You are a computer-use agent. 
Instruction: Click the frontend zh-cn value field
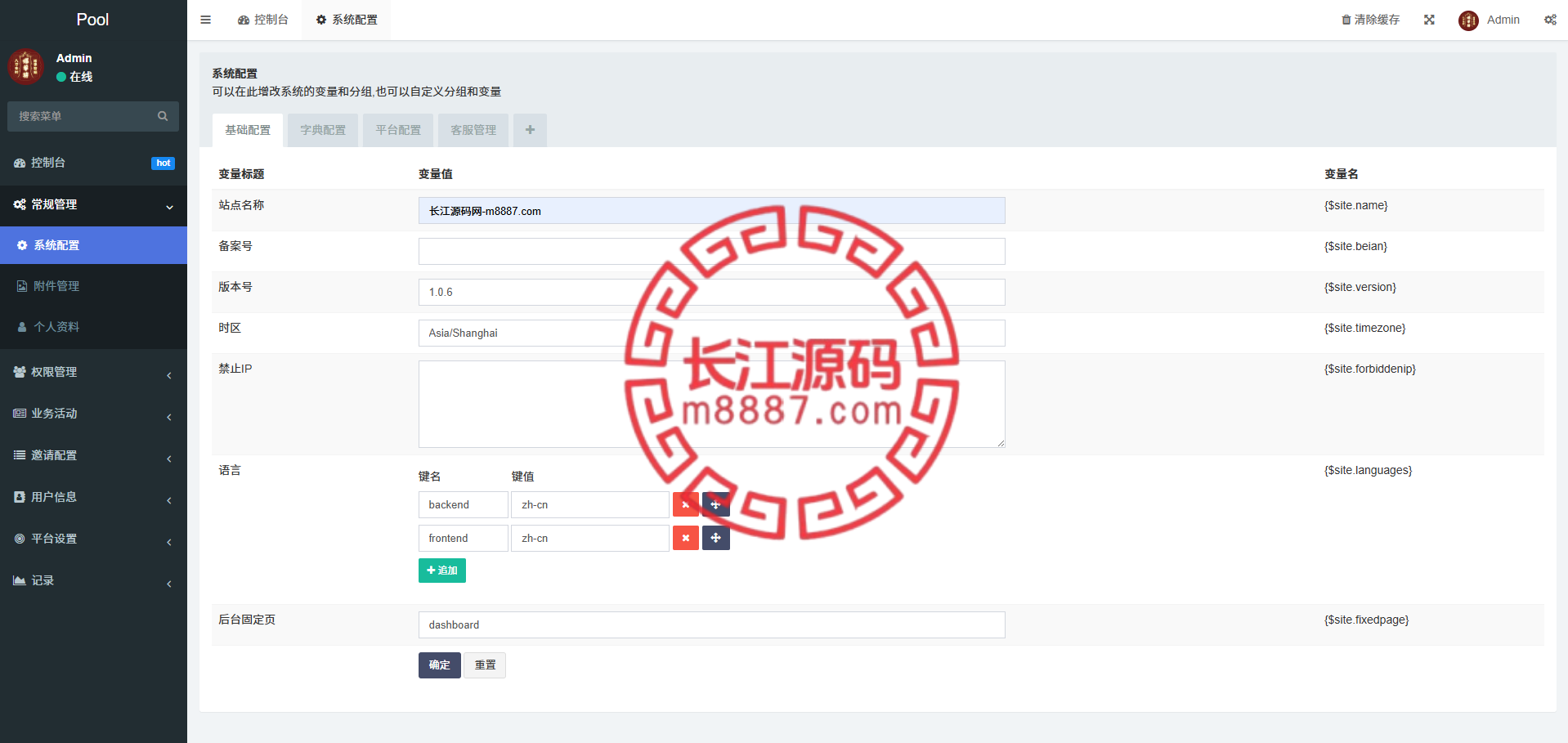(x=590, y=539)
